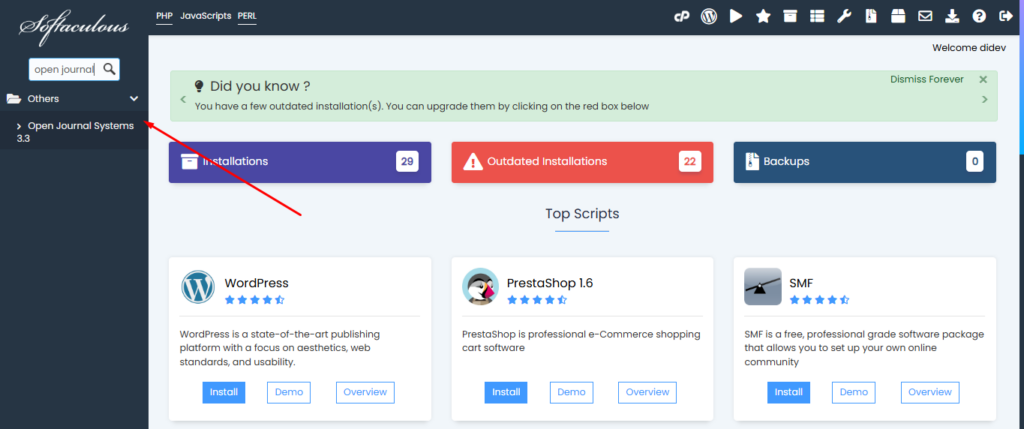Open all installations archive box icon
The image size is (1024, 429).
(x=790, y=16)
